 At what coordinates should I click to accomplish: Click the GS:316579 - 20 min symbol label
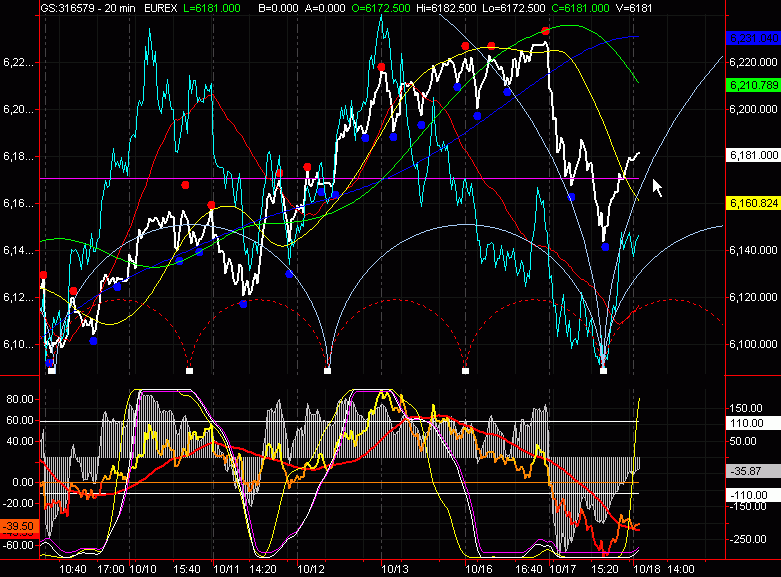coord(89,8)
